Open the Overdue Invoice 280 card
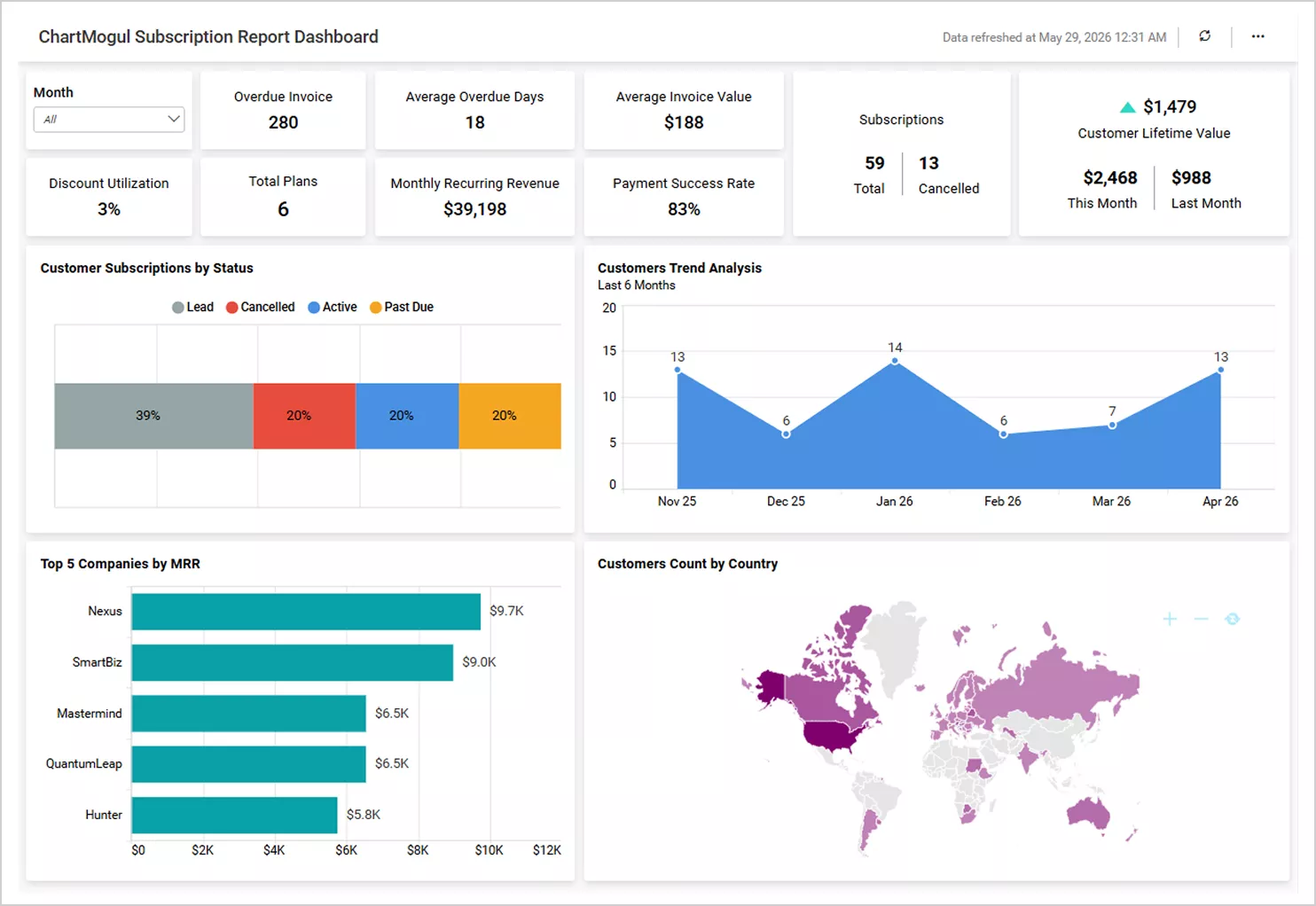 (283, 110)
